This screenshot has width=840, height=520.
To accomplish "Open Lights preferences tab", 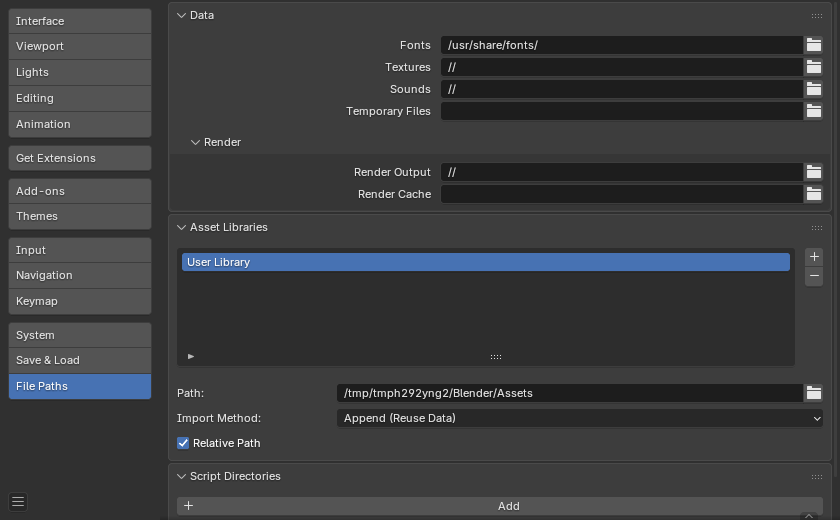I will (80, 72).
